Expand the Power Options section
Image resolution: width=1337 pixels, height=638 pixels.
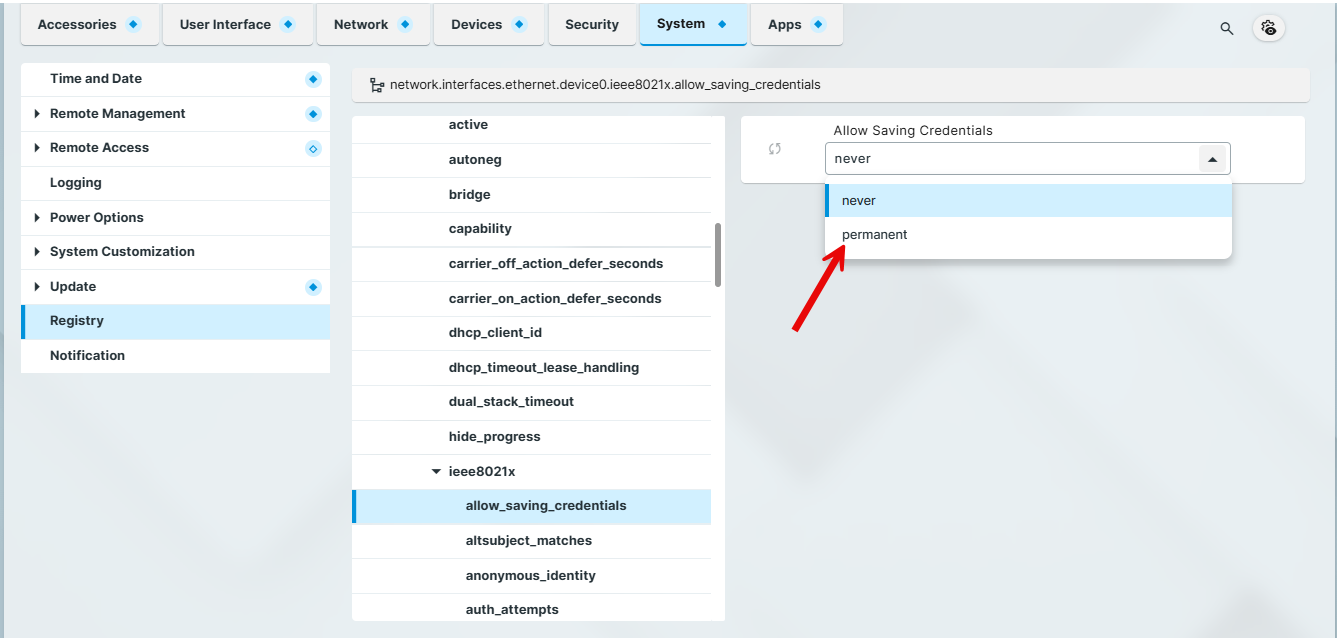tap(37, 218)
